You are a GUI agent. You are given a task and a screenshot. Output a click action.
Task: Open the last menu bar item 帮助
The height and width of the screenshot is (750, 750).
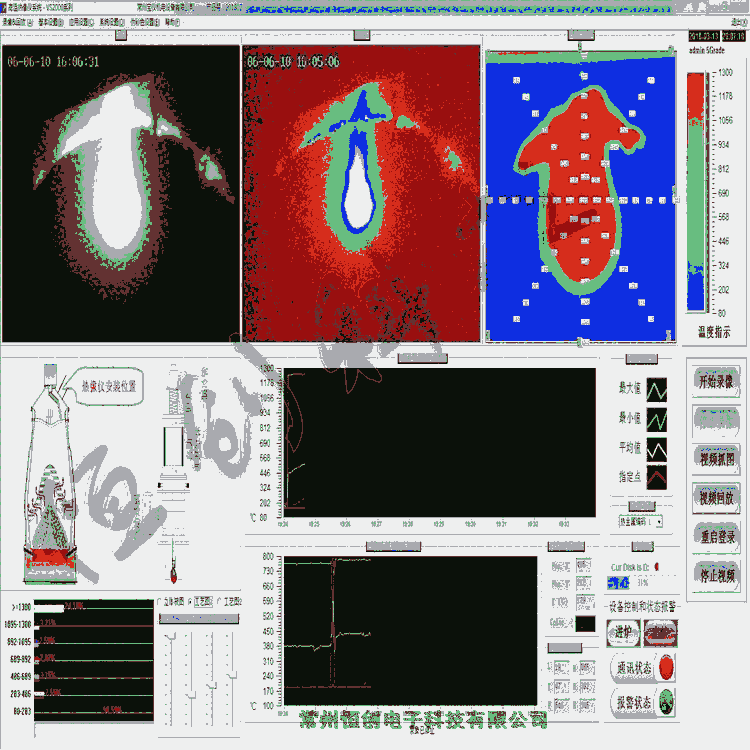[x=172, y=20]
